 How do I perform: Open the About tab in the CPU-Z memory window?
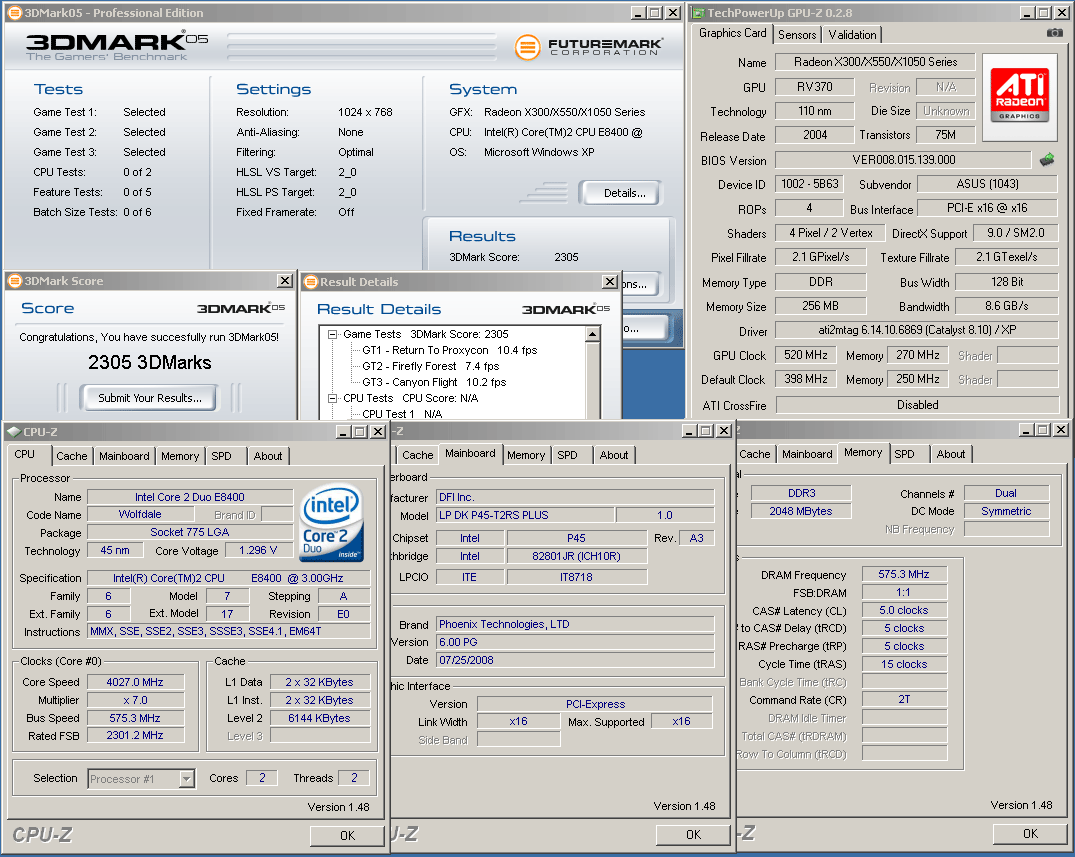[950, 454]
